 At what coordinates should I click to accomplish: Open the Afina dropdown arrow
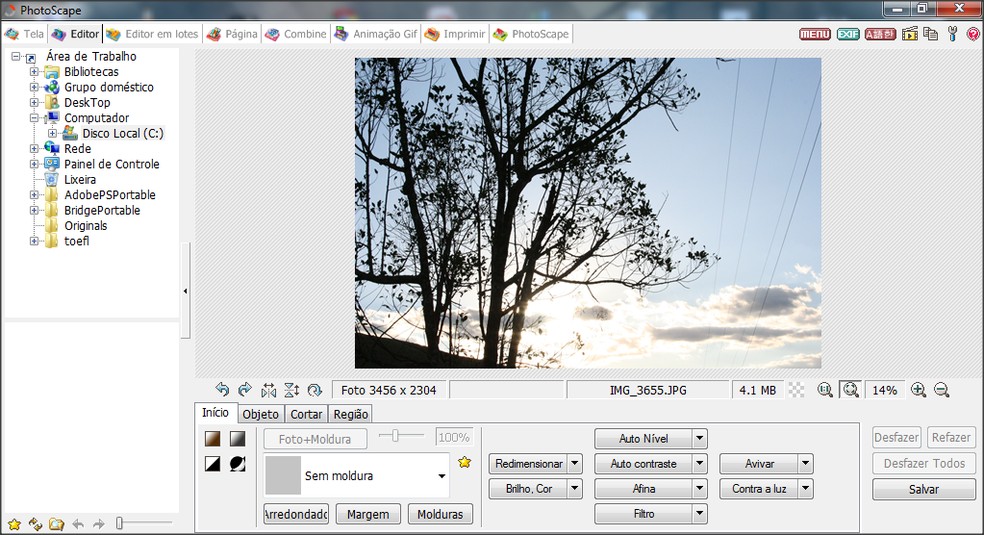700,489
